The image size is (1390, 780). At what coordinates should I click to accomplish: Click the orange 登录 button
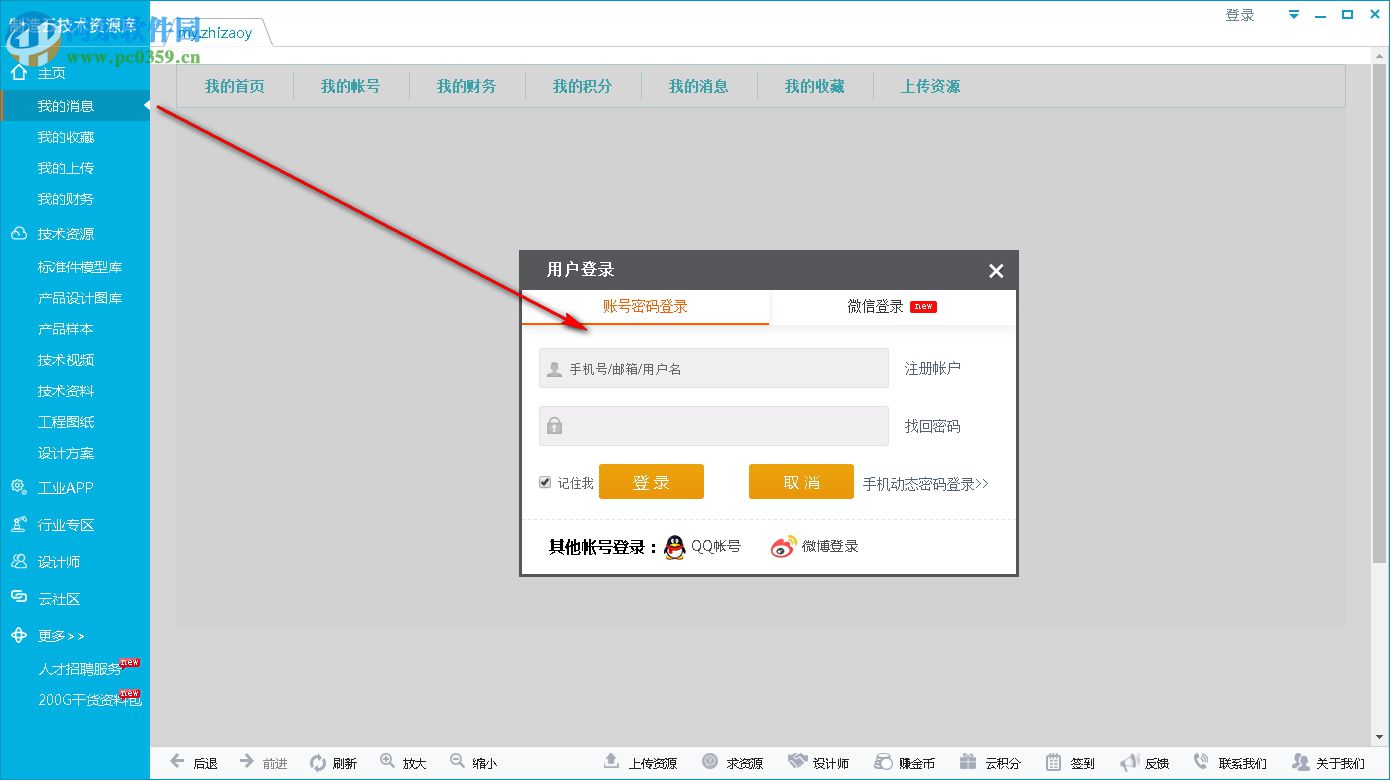[651, 482]
